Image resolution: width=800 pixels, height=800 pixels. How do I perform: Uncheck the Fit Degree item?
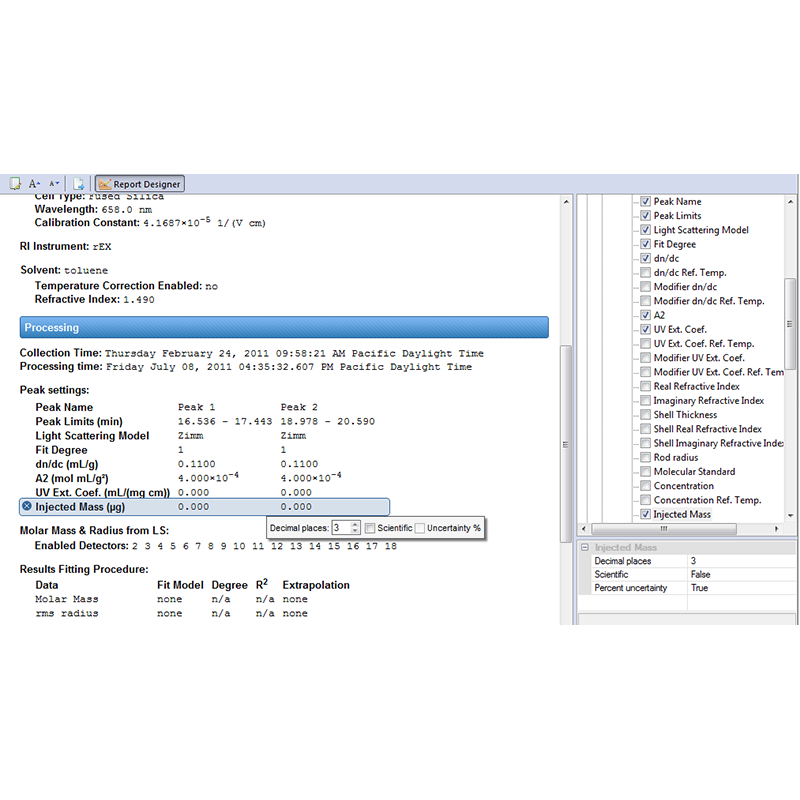(x=645, y=244)
